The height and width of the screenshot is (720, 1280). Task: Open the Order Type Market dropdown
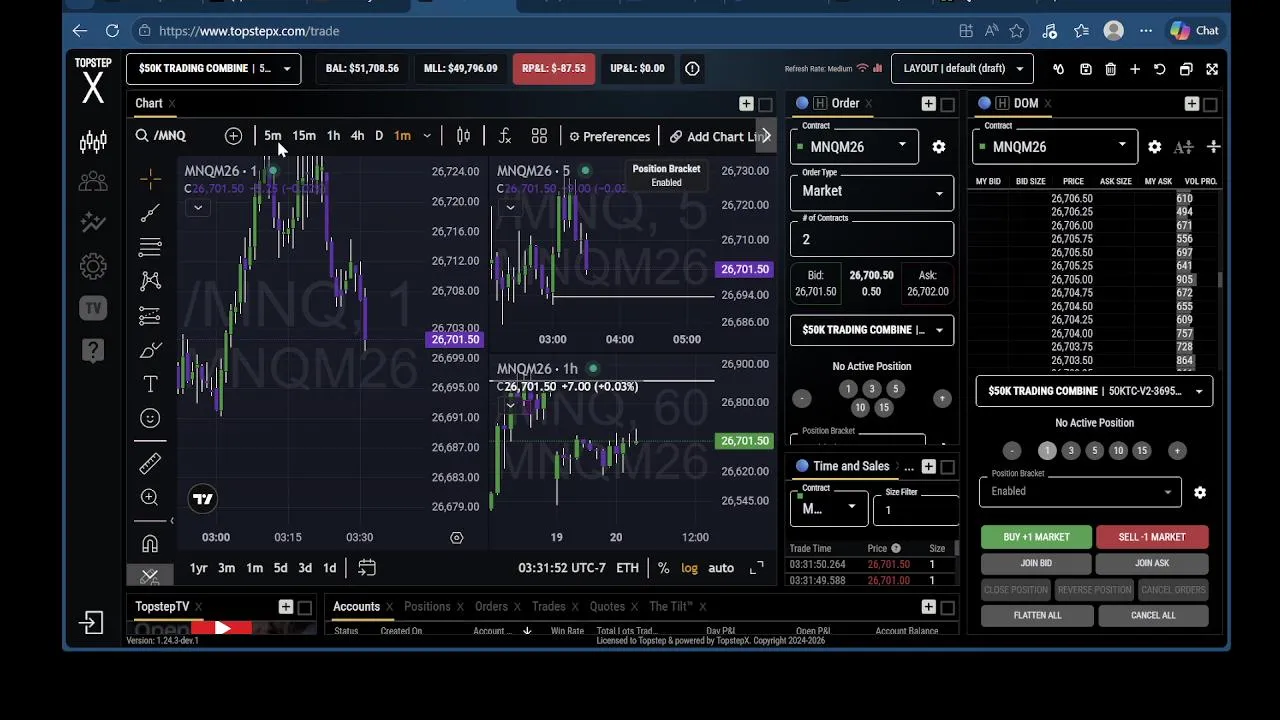click(x=871, y=191)
